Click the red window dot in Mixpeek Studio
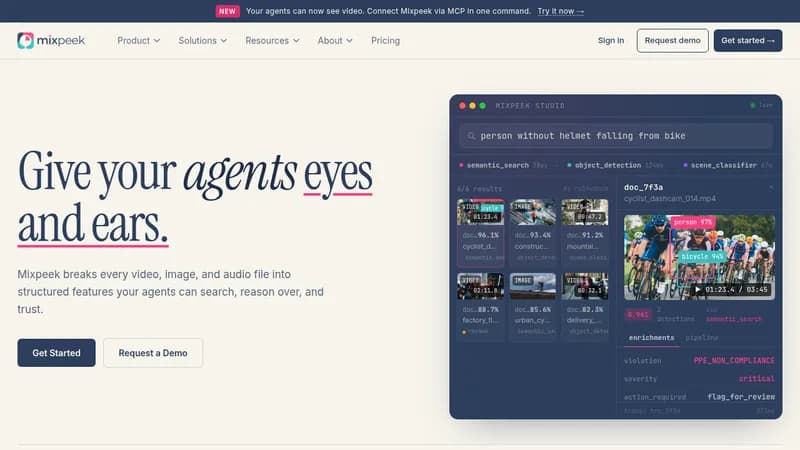 click(x=462, y=106)
